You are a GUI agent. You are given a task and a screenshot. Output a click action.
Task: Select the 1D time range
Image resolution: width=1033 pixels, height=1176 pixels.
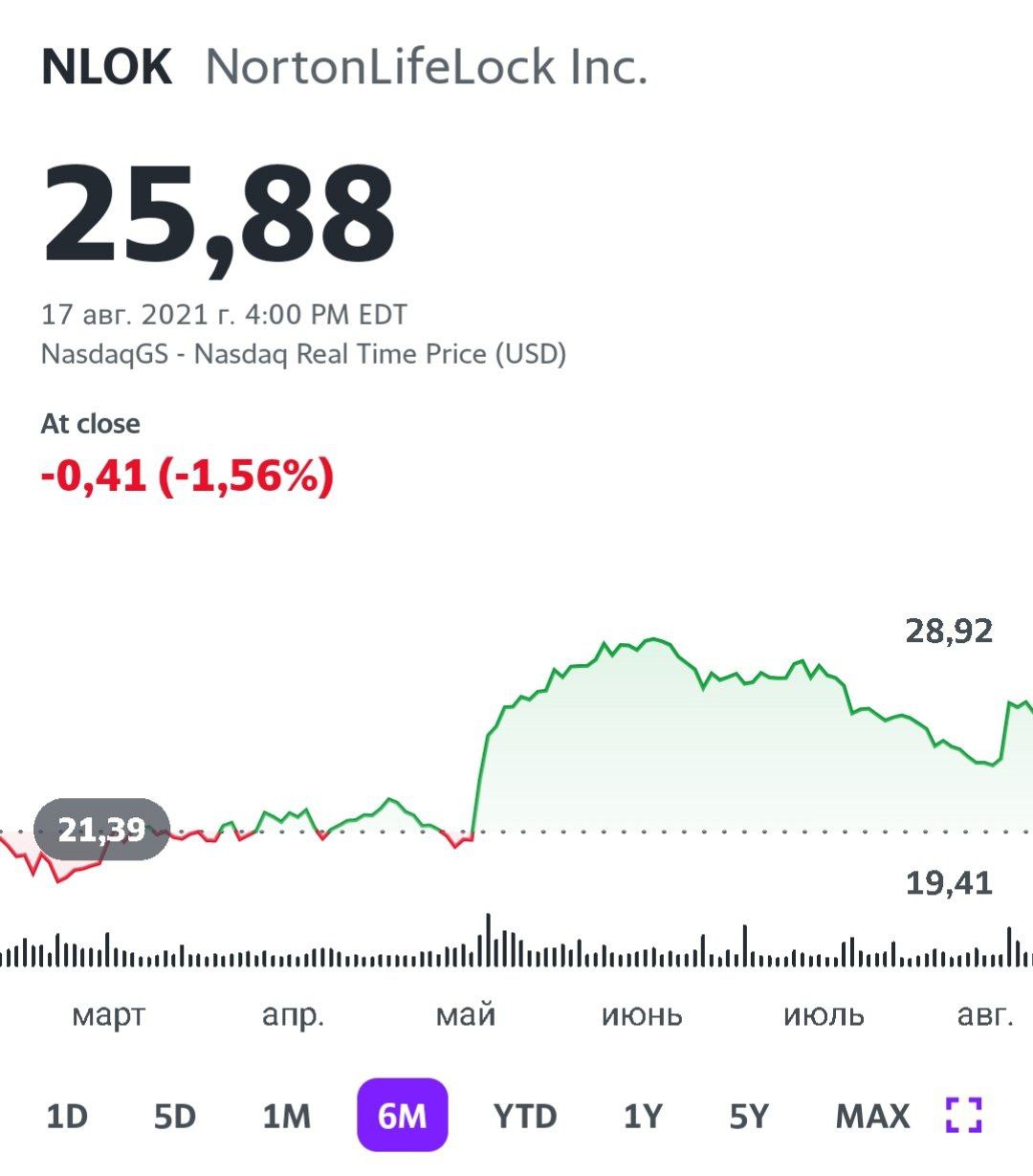tap(67, 1116)
